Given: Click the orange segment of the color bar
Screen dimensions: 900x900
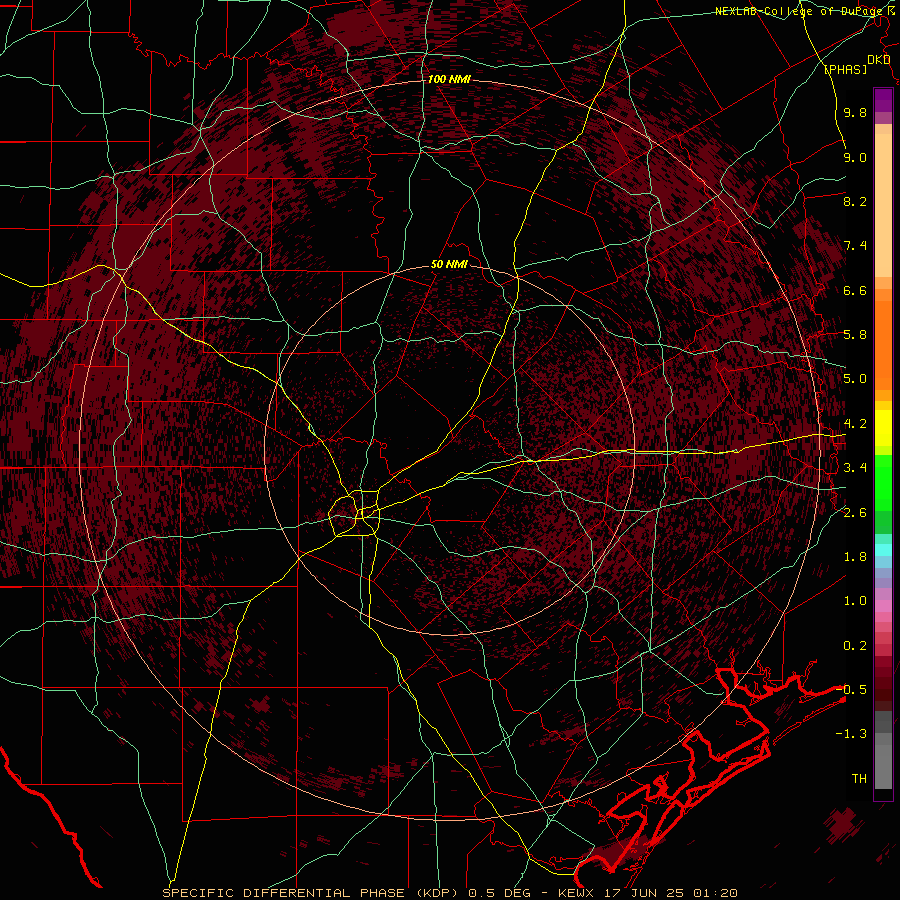Looking at the screenshot, I should pos(883,346).
